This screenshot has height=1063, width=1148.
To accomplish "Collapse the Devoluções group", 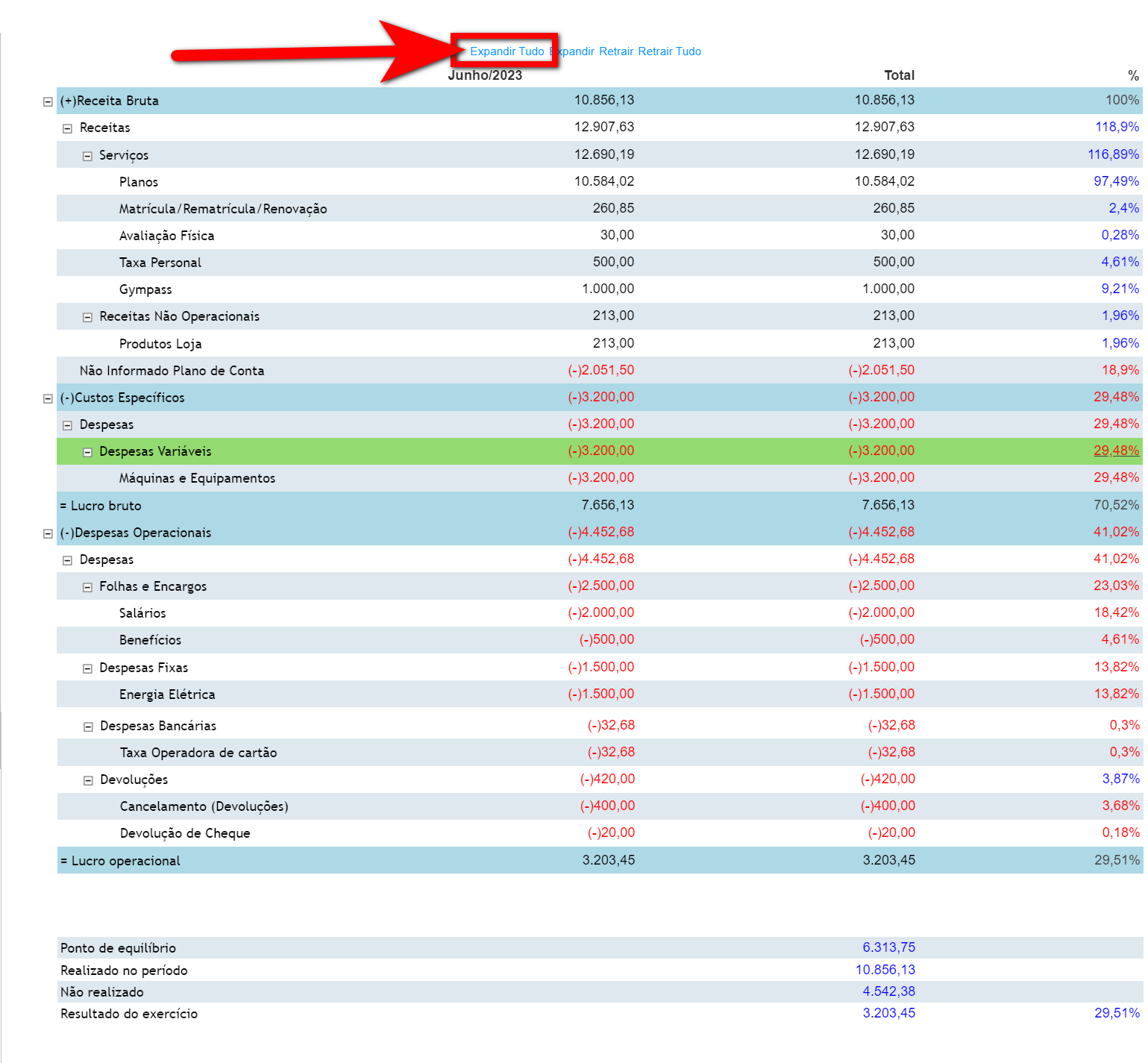I will (88, 780).
